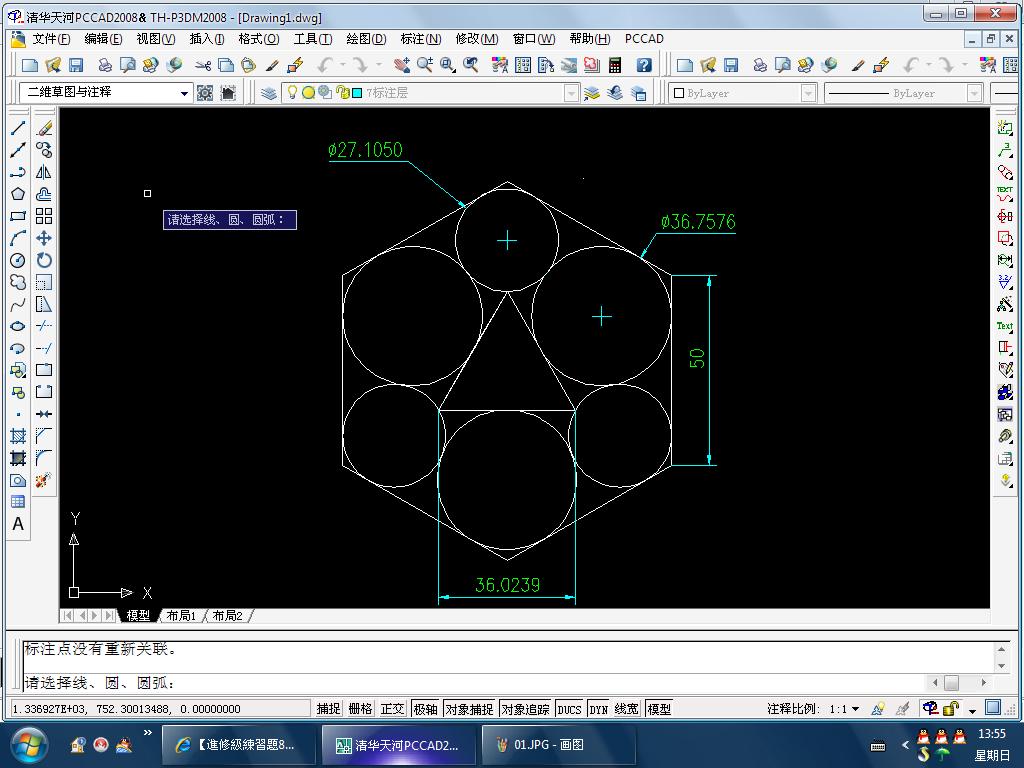Select the Mirror tool
This screenshot has height=768, width=1024.
click(x=44, y=172)
